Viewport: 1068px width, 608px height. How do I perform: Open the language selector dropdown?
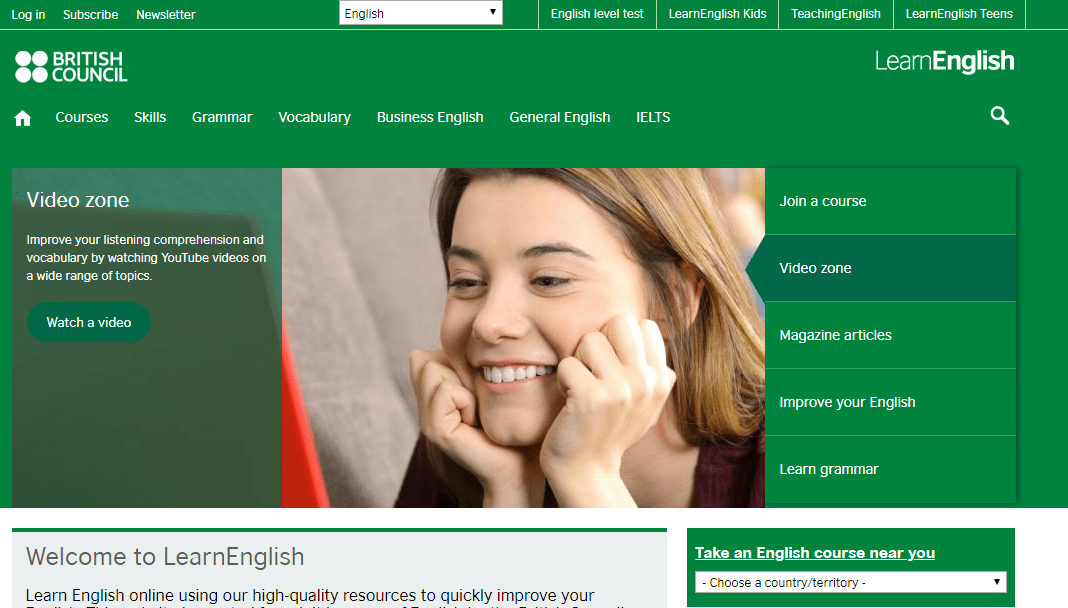pyautogui.click(x=421, y=13)
